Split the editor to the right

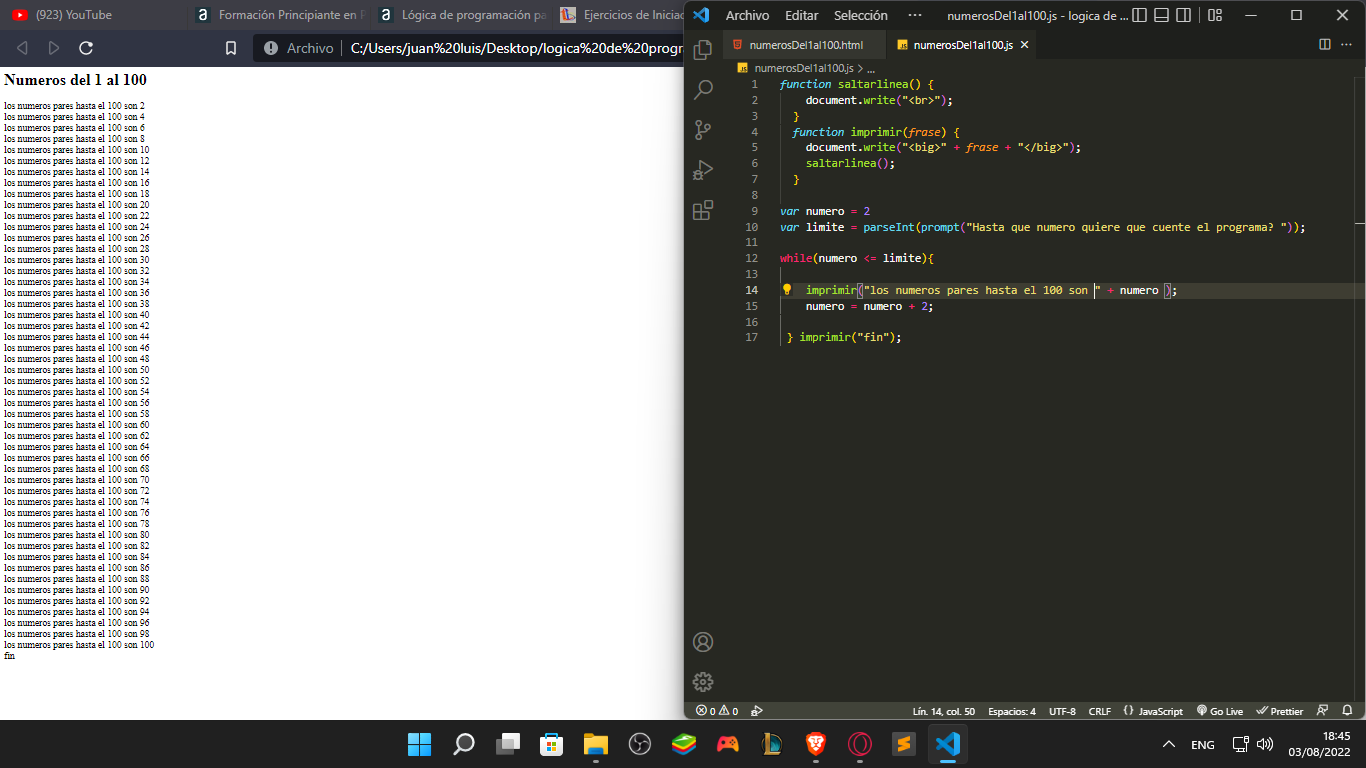(x=1325, y=45)
